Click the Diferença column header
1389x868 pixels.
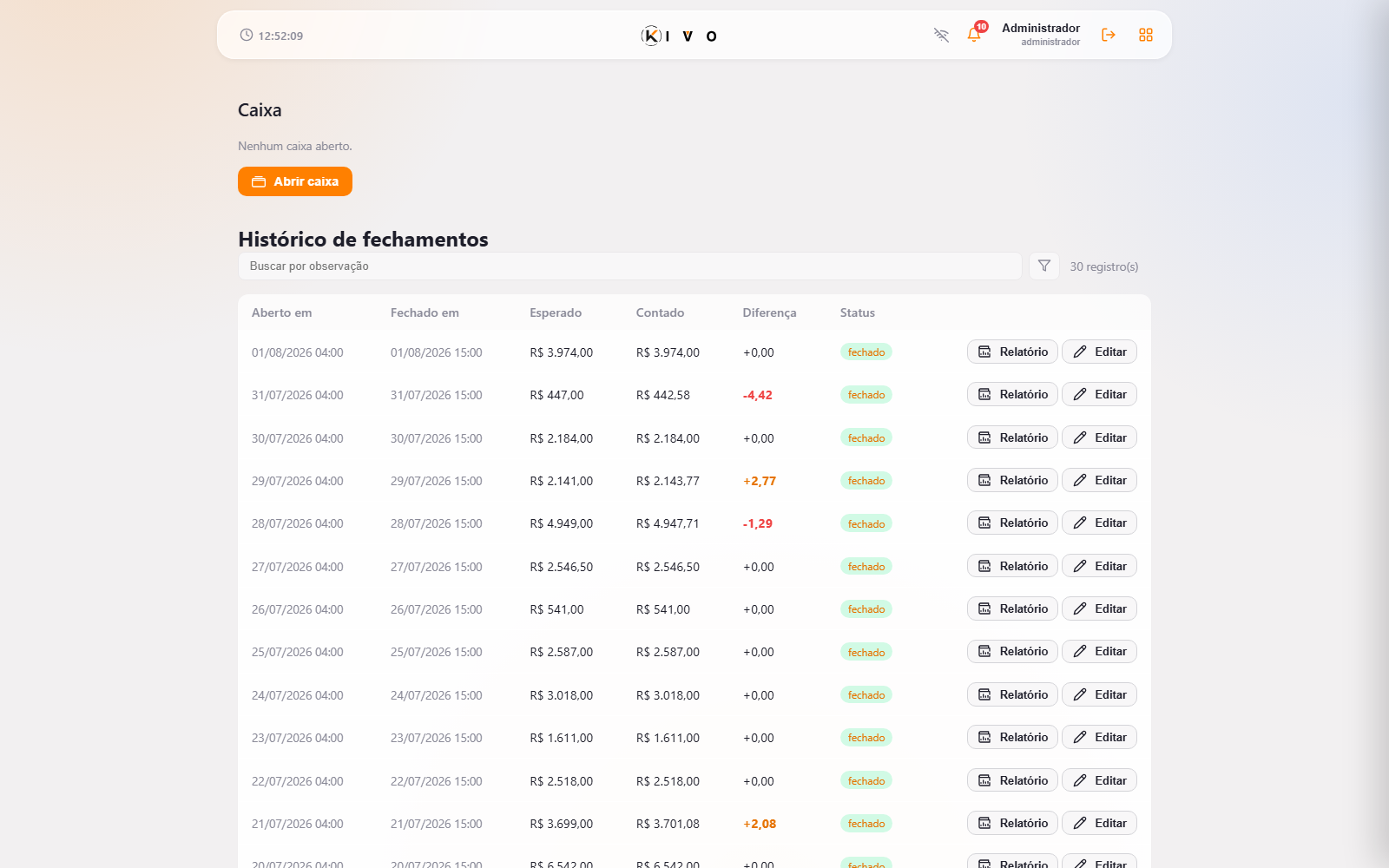pyautogui.click(x=769, y=312)
